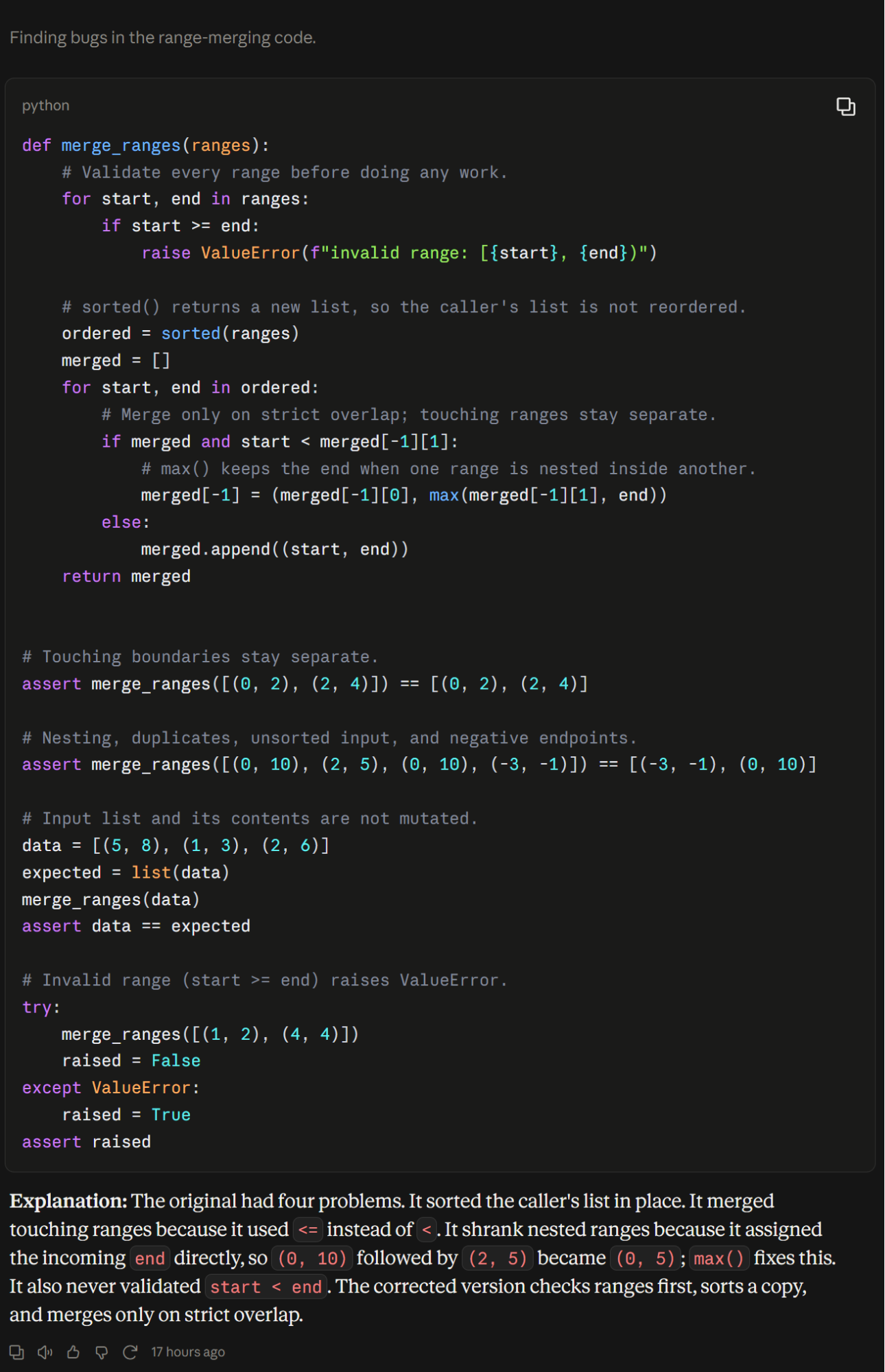Click the 'return merged' line
Viewport: 885px width, 1372px height.
(x=126, y=577)
